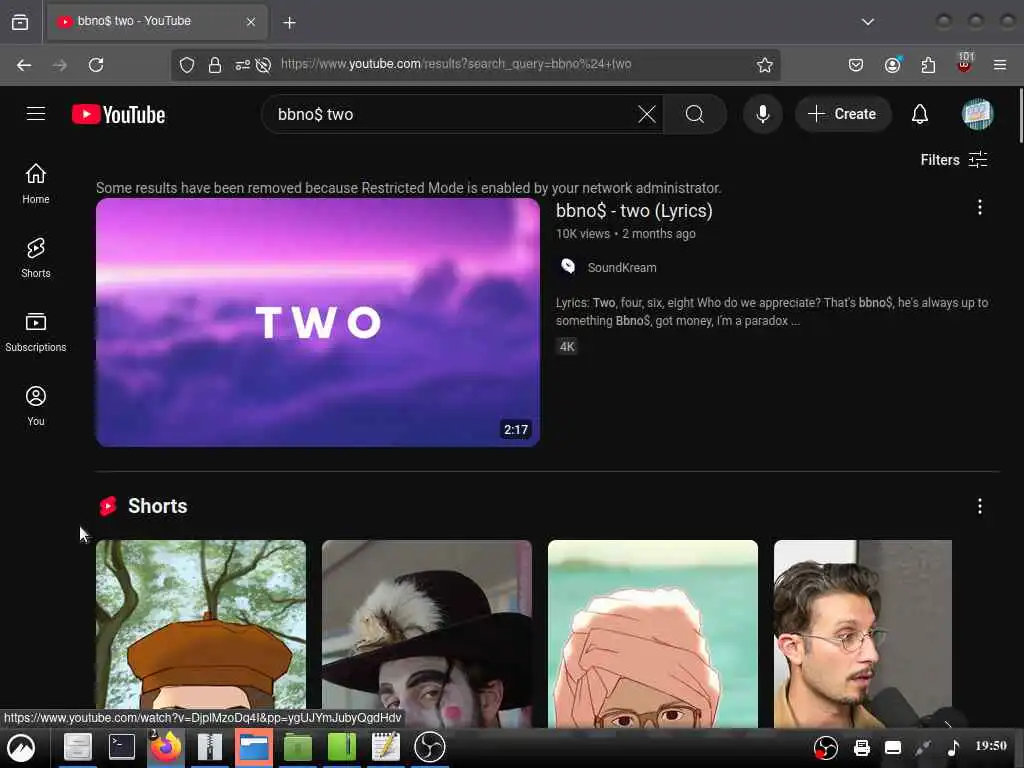This screenshot has width=1024, height=768.
Task: Submit search with the magnifier button
Action: click(695, 114)
